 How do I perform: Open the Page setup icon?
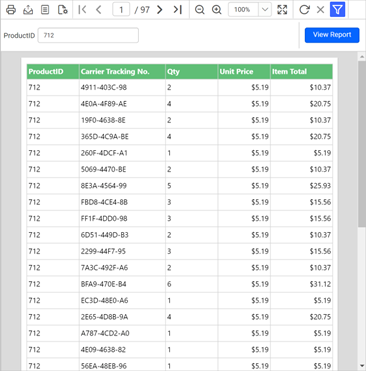tap(62, 10)
